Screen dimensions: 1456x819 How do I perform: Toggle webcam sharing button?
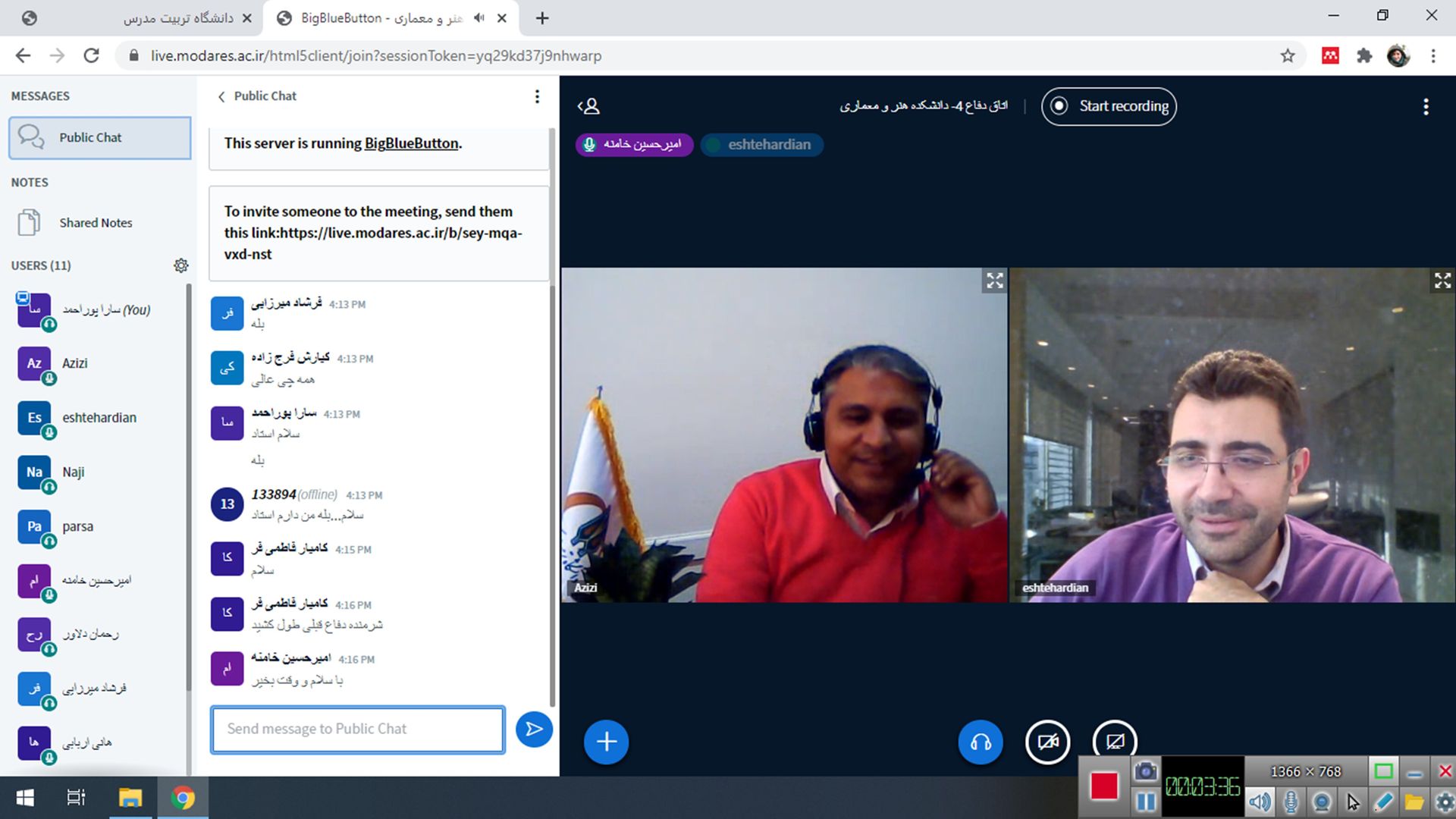1047,742
